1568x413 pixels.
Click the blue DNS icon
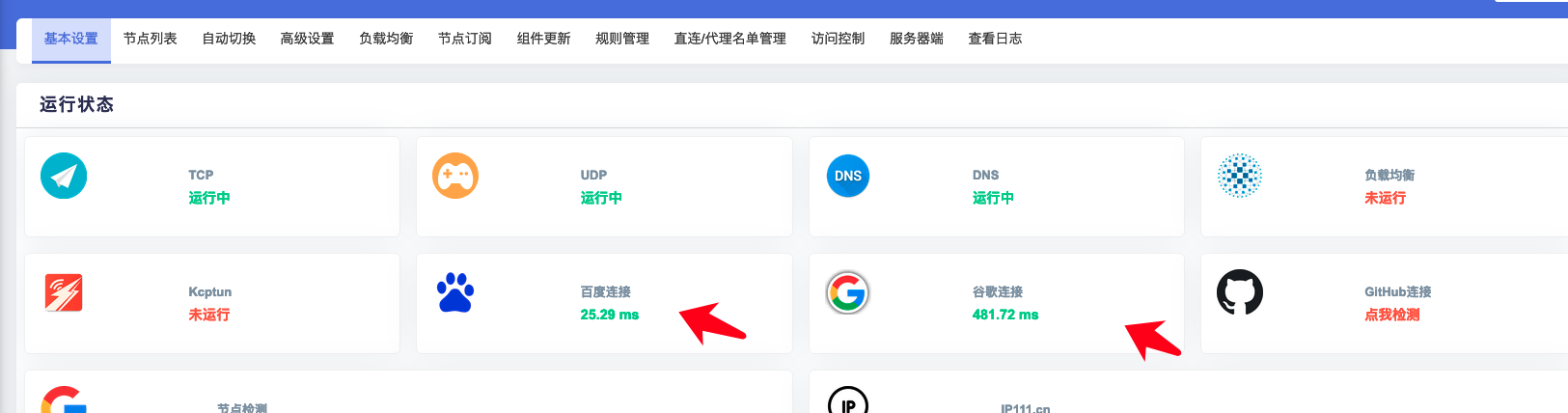click(x=848, y=176)
